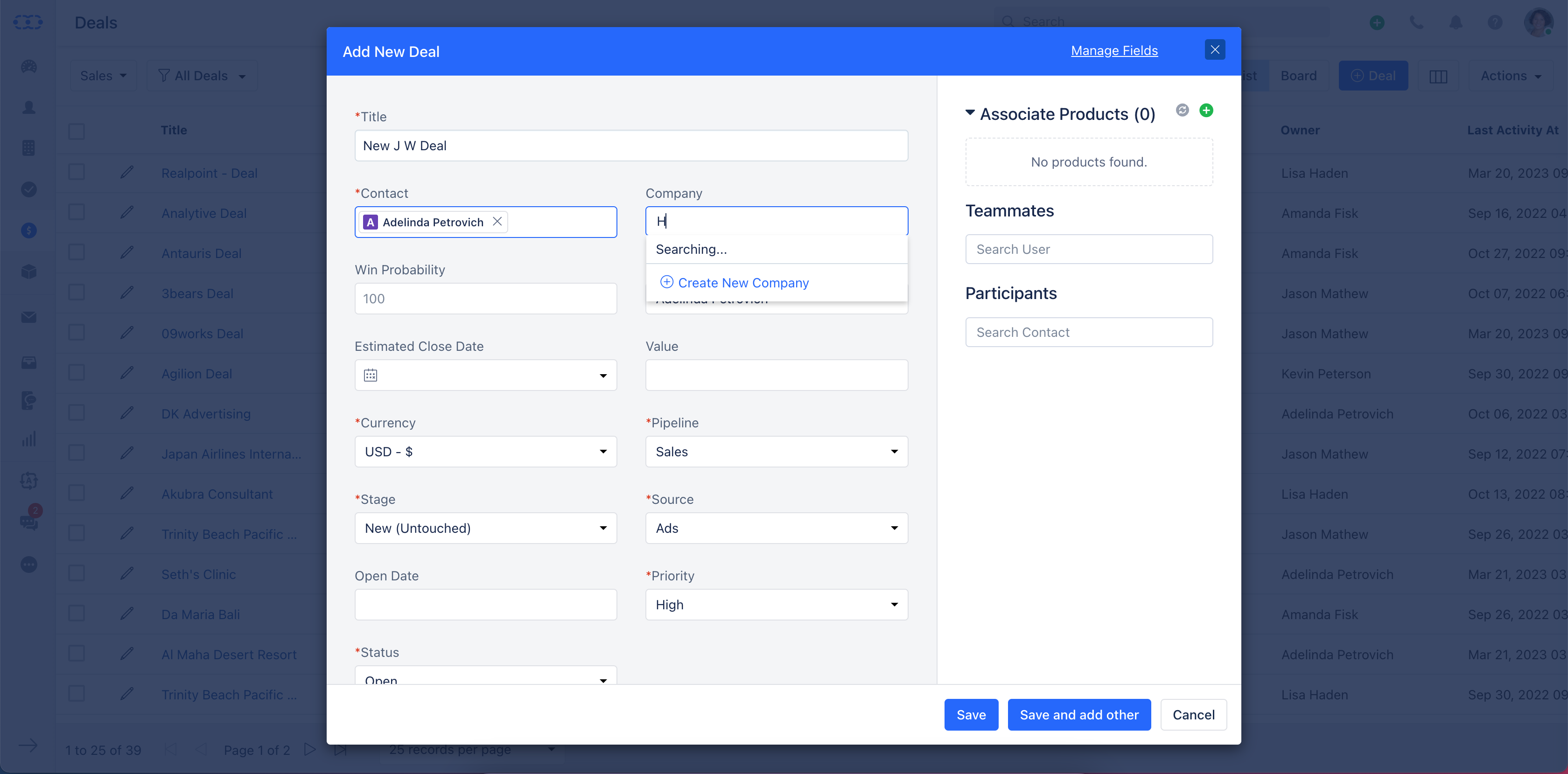Click the green add product plus icon
This screenshot has height=774, width=1568.
click(x=1206, y=110)
